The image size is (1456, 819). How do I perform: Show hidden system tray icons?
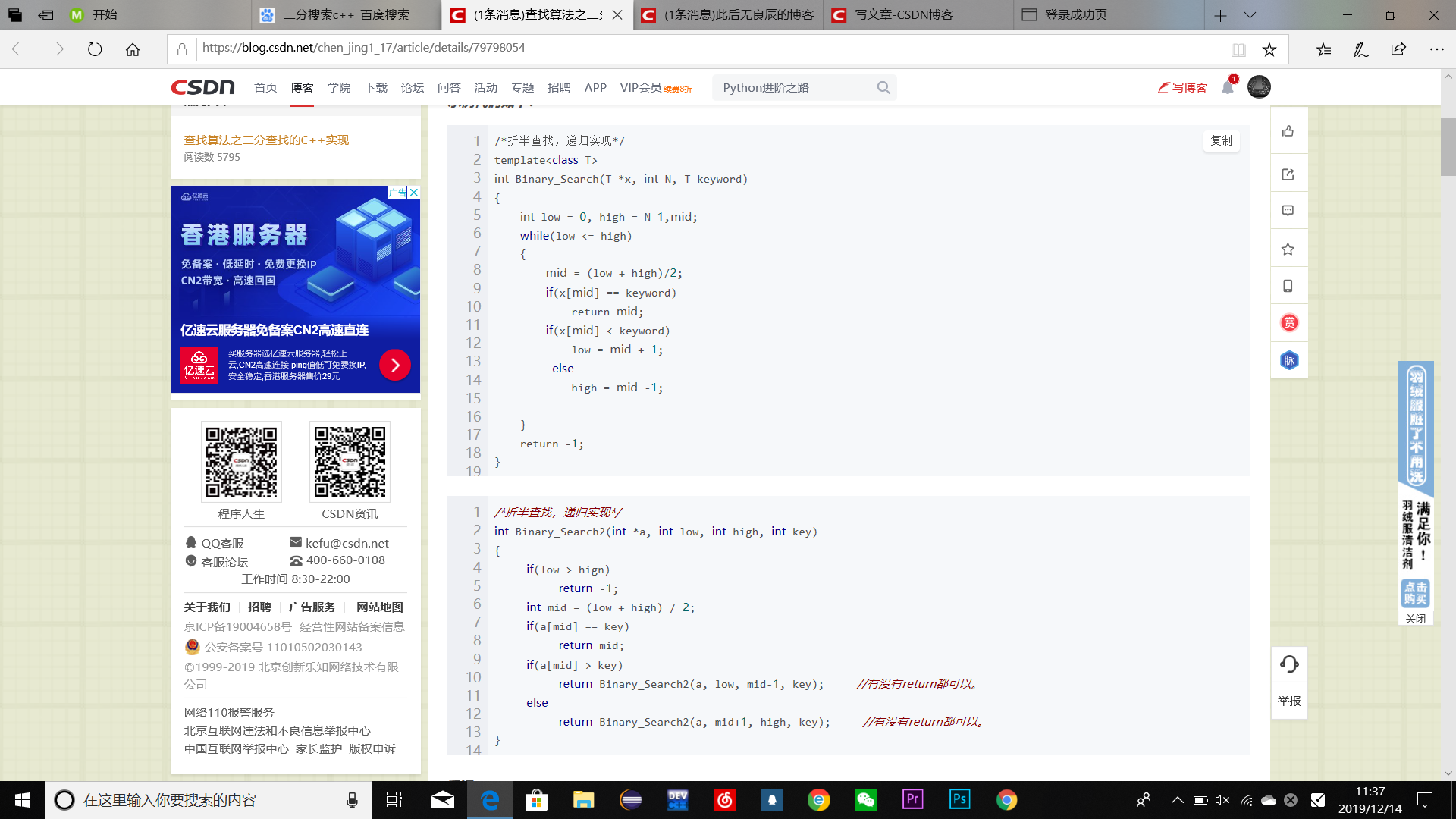1177,800
